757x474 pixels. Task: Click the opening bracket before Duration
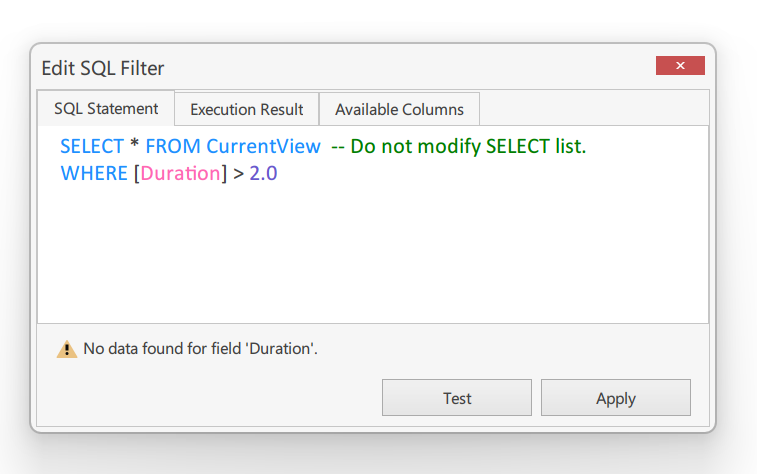click(x=137, y=174)
